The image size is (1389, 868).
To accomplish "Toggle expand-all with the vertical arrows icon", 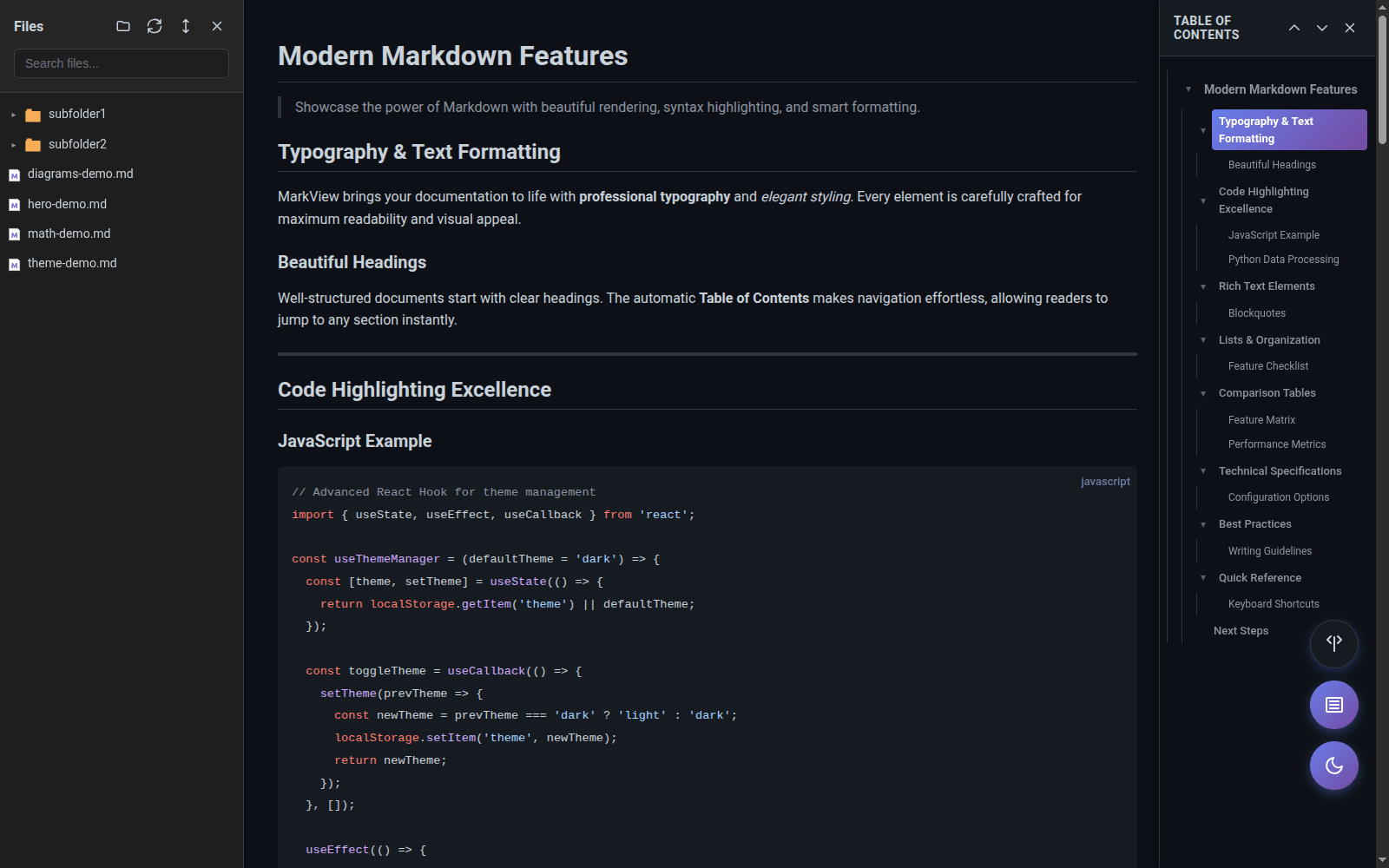I will [186, 26].
